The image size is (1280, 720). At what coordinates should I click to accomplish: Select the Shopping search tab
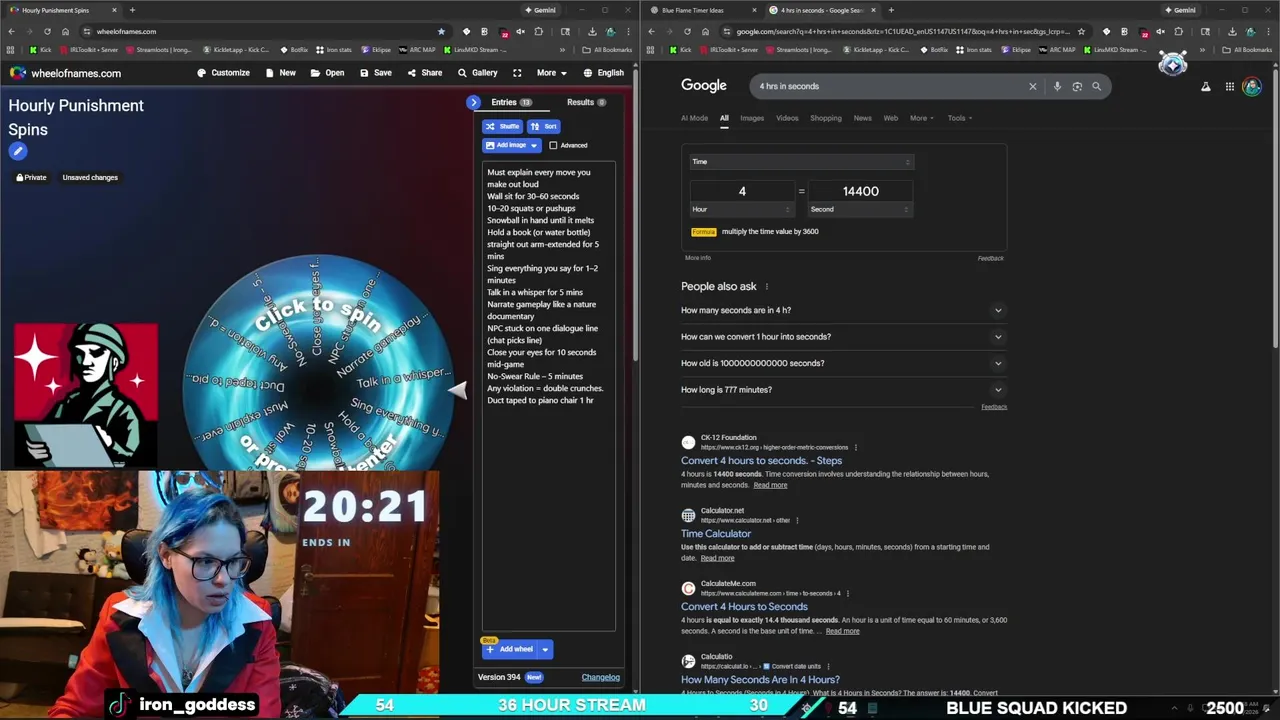(826, 118)
